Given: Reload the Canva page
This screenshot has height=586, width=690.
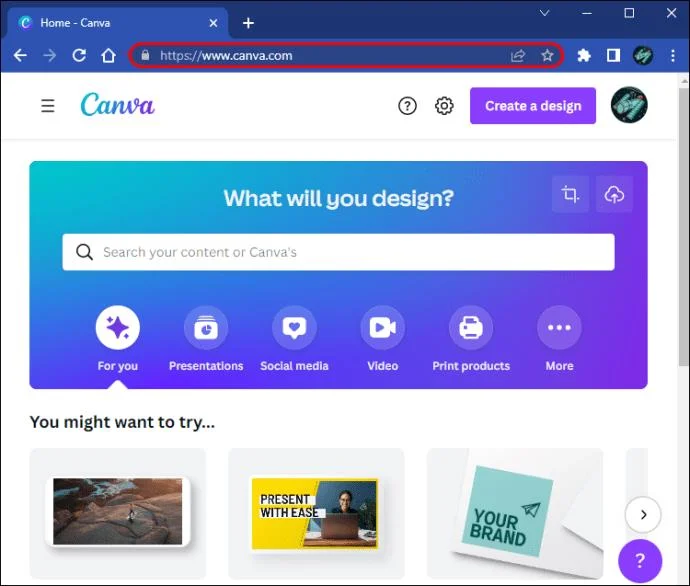Looking at the screenshot, I should pyautogui.click(x=79, y=55).
